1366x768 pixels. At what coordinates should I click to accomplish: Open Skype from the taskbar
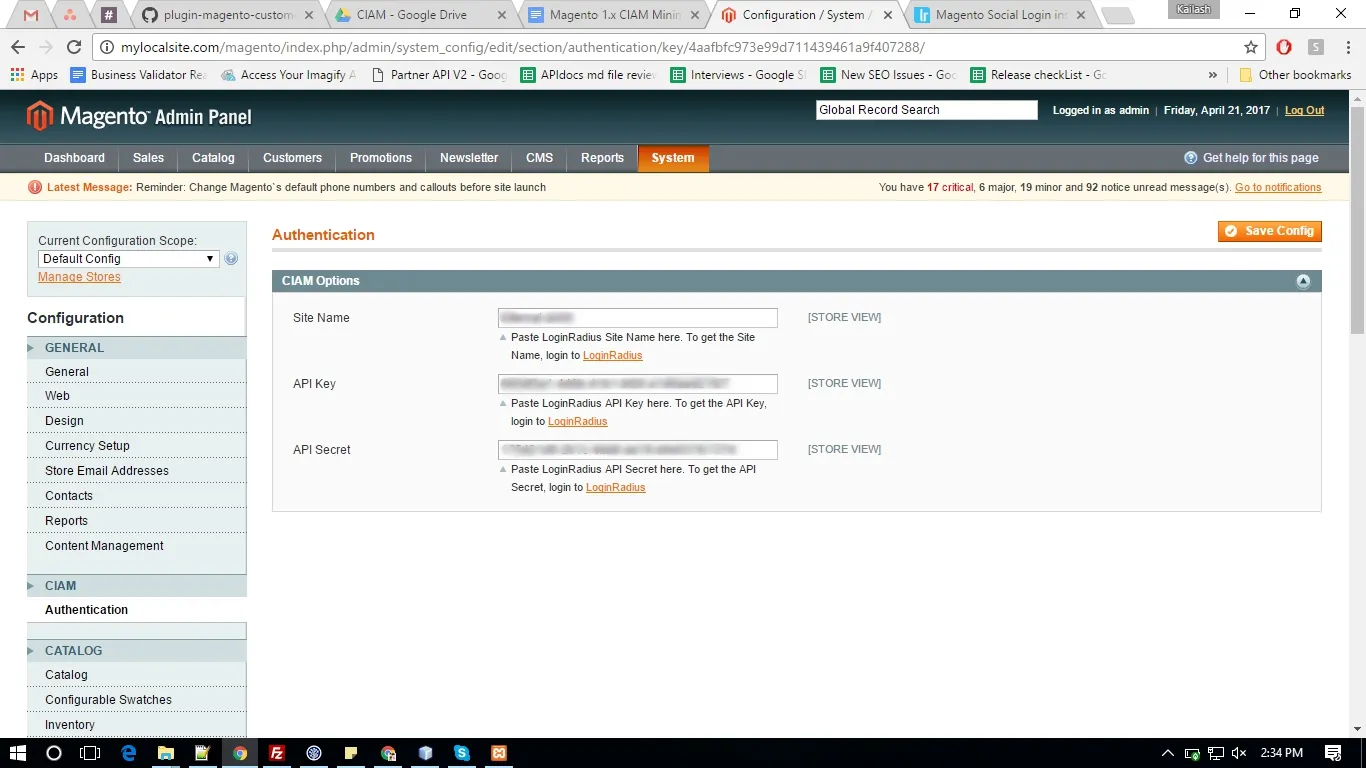(x=462, y=753)
